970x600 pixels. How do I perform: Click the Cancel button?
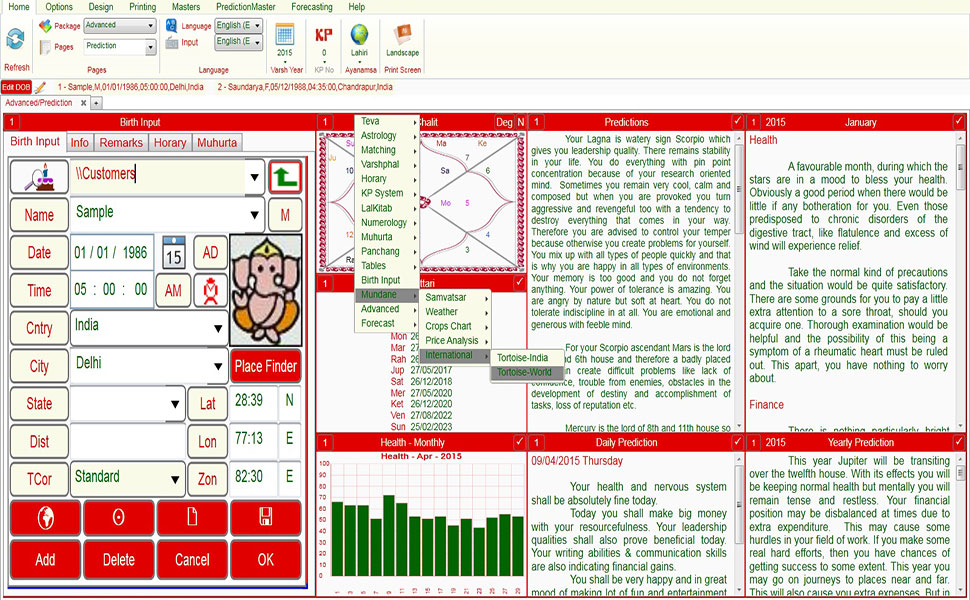click(192, 559)
